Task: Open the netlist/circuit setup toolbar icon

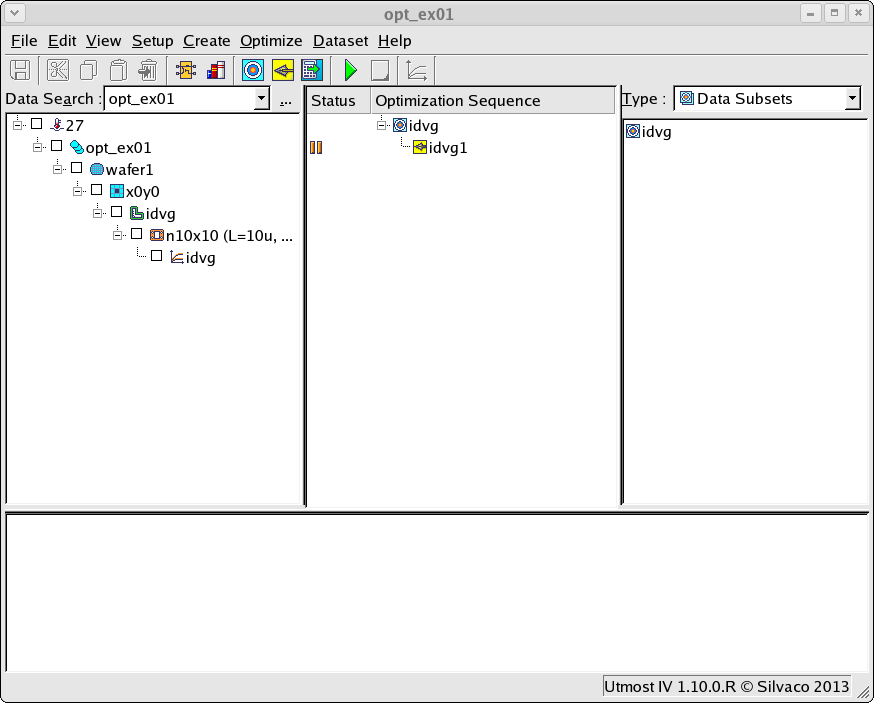Action: tap(186, 71)
